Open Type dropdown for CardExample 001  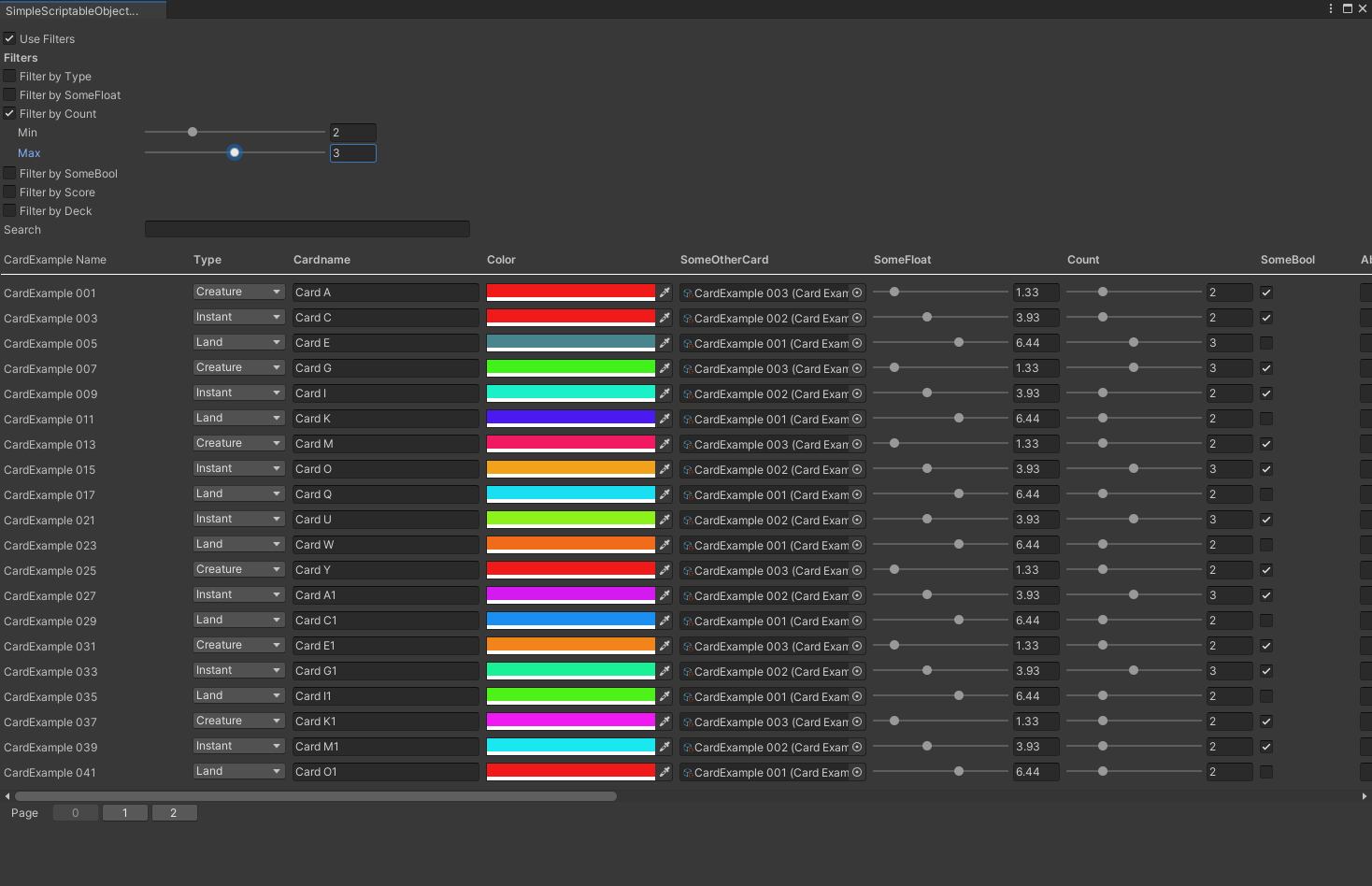pyautogui.click(x=238, y=292)
